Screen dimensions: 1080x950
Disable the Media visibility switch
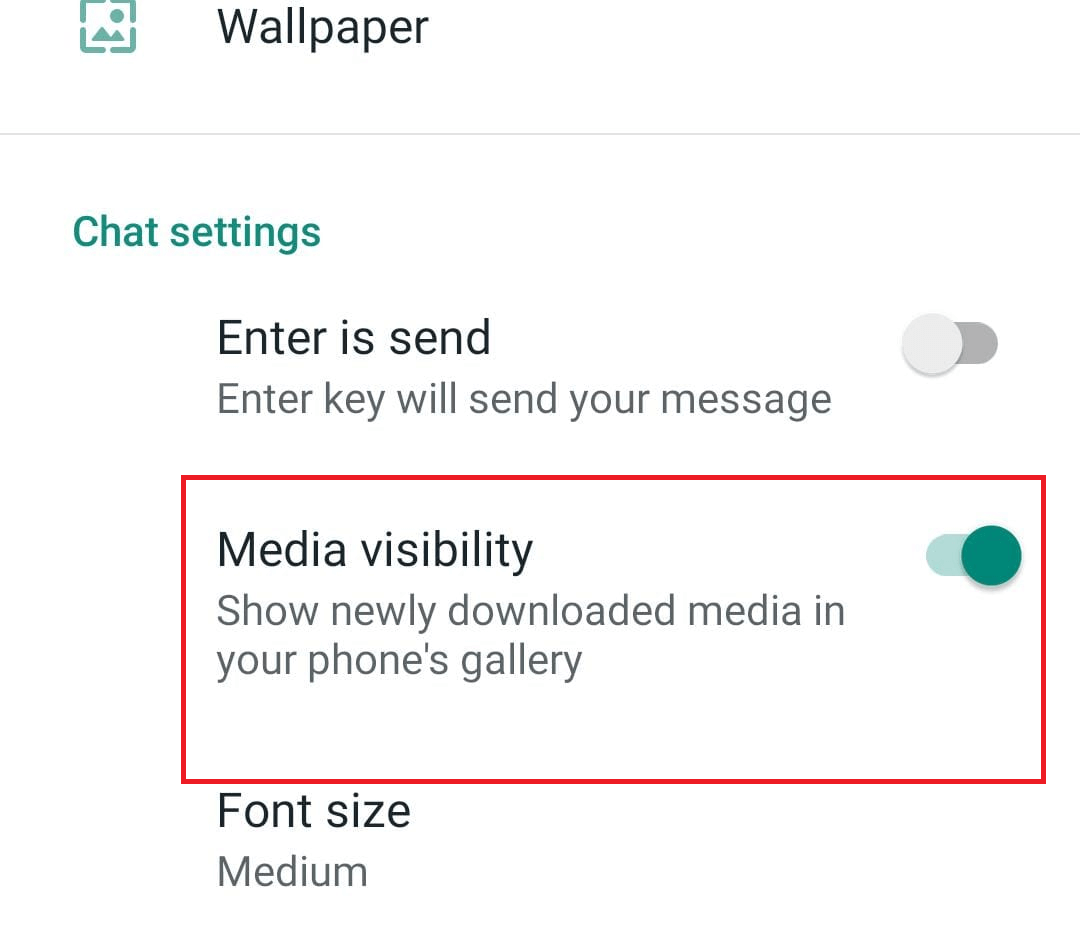tap(973, 555)
